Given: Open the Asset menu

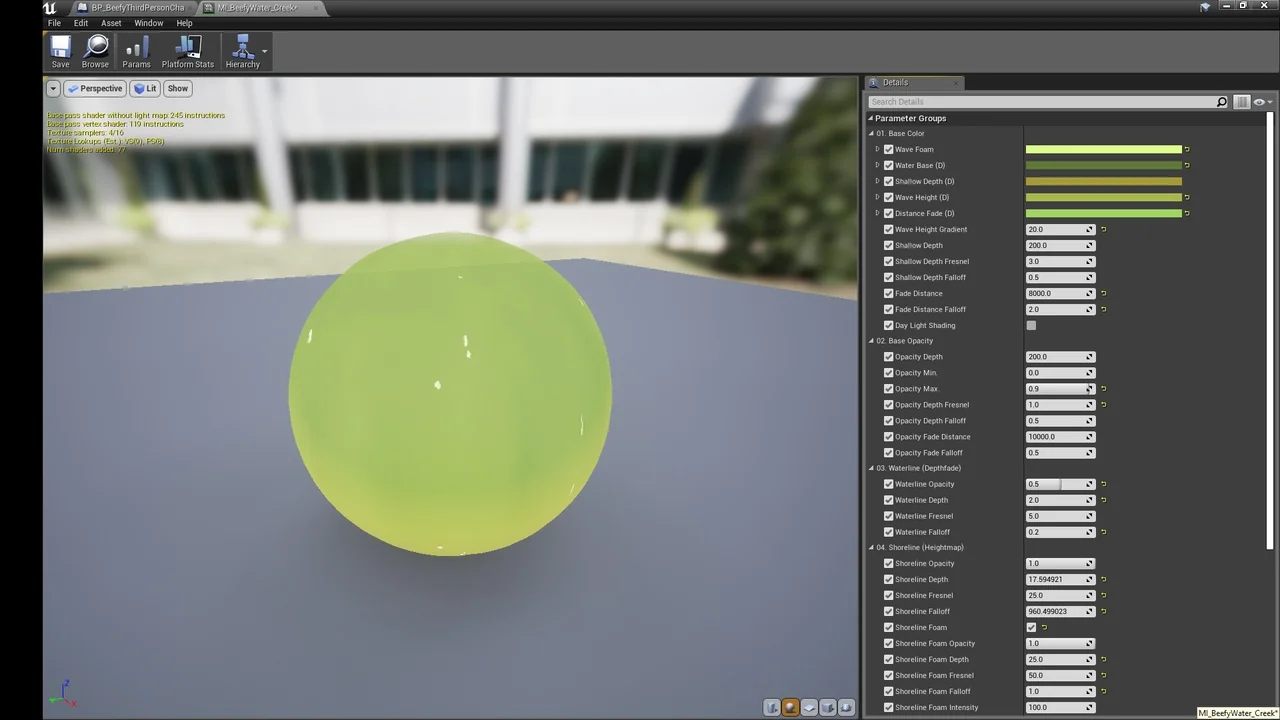Looking at the screenshot, I should tap(111, 23).
